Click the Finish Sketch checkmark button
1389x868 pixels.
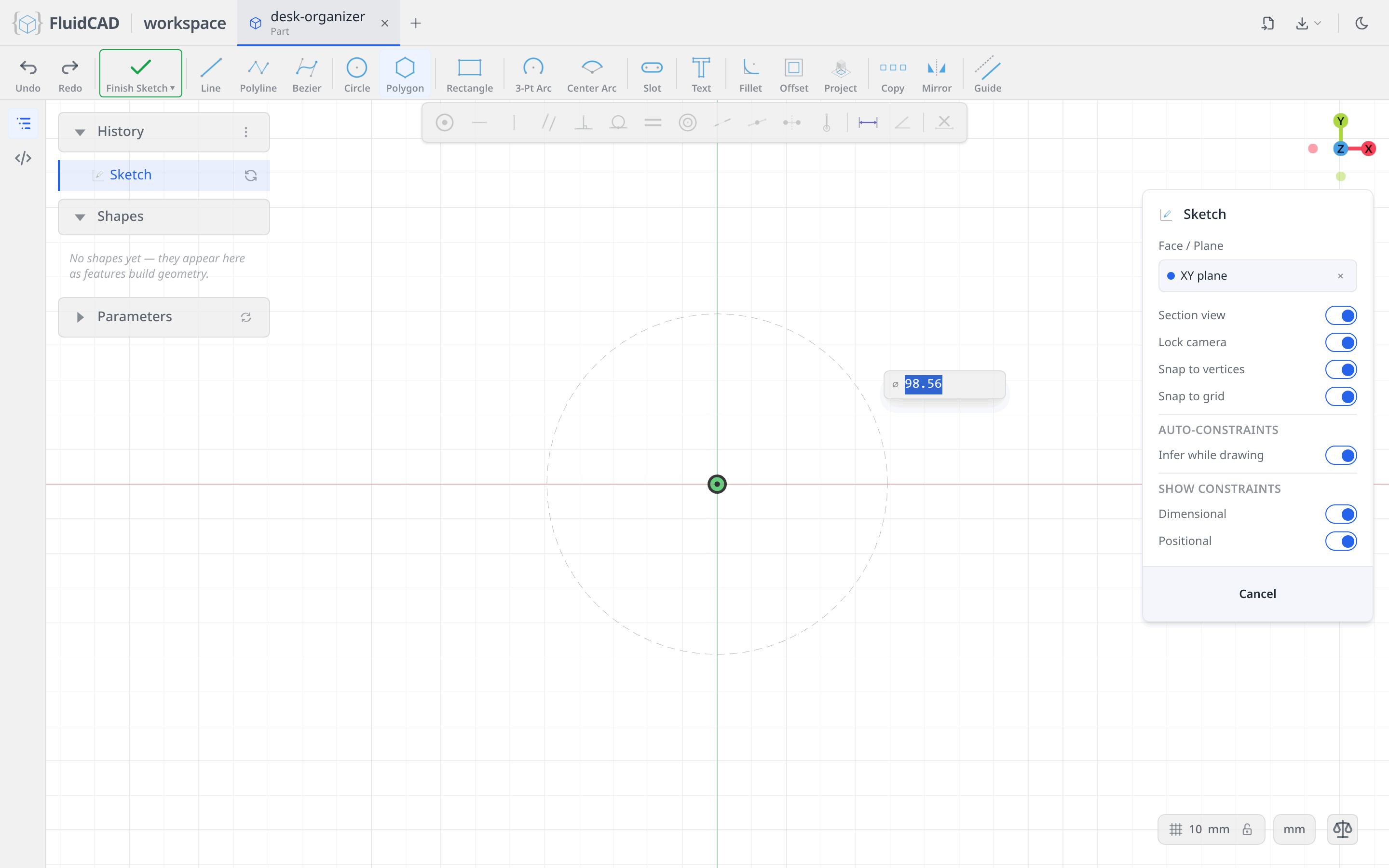(141, 73)
